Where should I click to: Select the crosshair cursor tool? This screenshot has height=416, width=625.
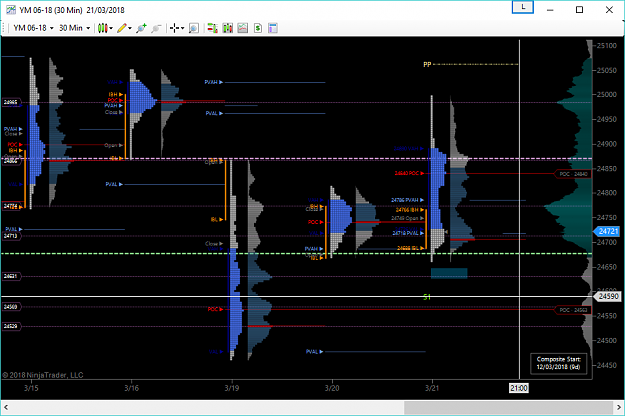174,28
